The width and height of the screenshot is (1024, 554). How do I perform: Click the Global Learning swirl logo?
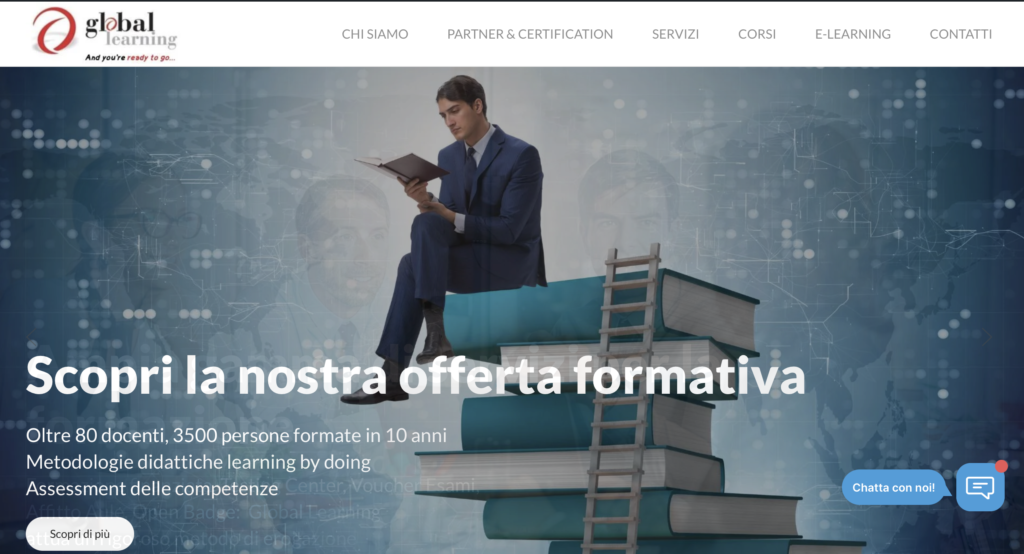[x=55, y=30]
